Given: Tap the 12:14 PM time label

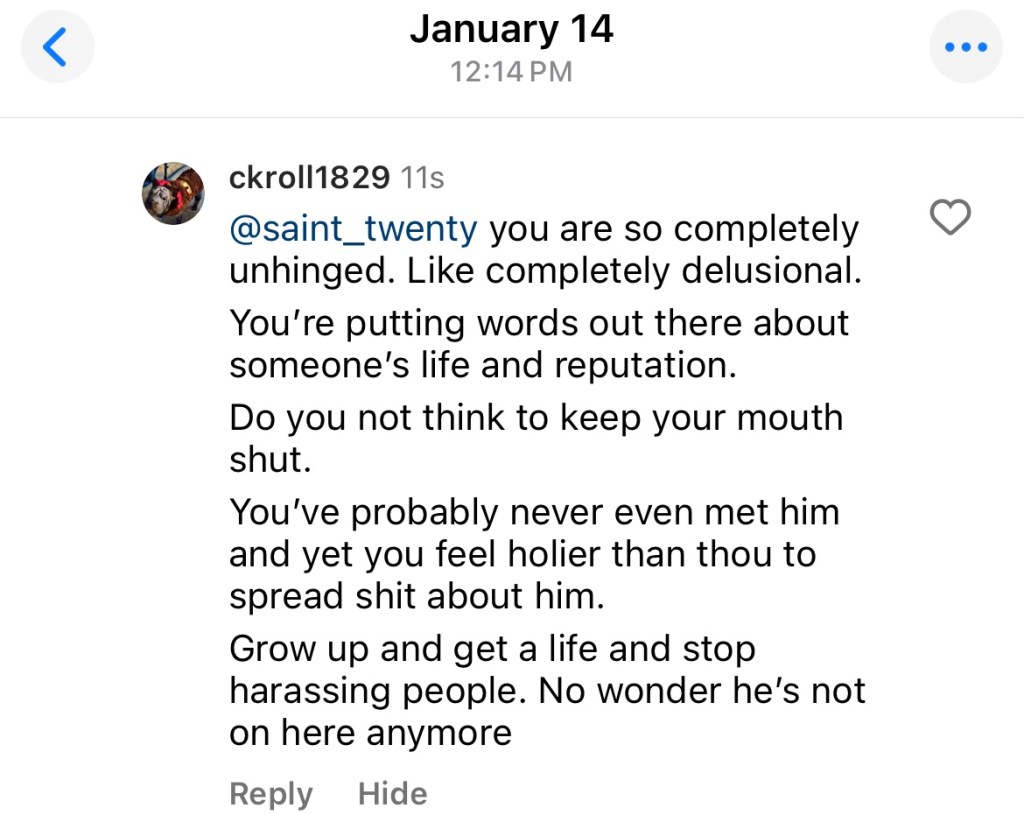Looking at the screenshot, I should point(511,72).
